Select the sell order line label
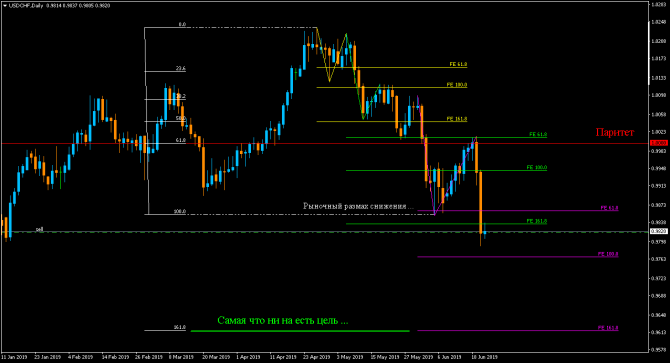 (x=39, y=229)
